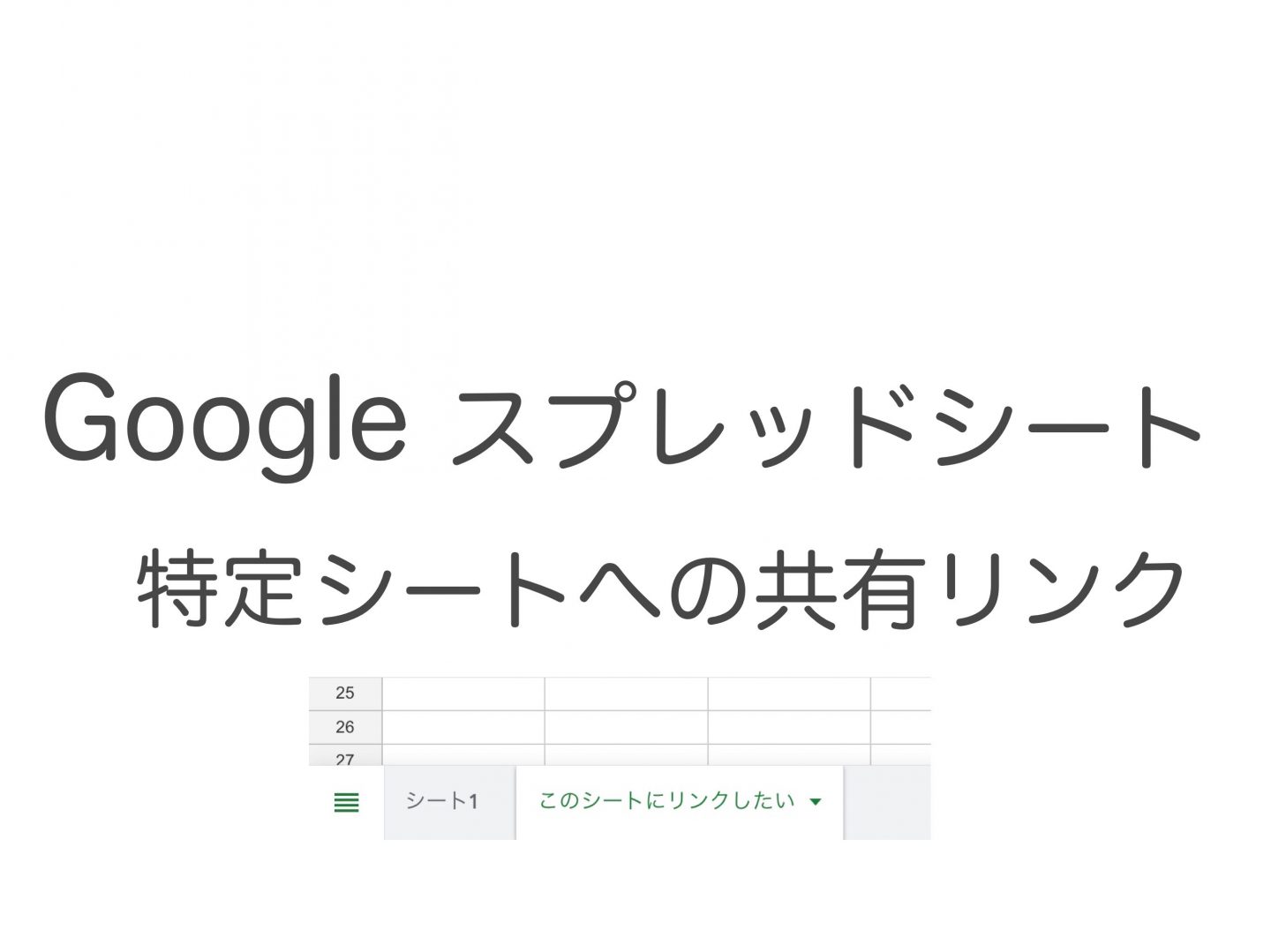Click the second cell of row 25
Viewport: 1271px width, 952px height.
pos(626,693)
